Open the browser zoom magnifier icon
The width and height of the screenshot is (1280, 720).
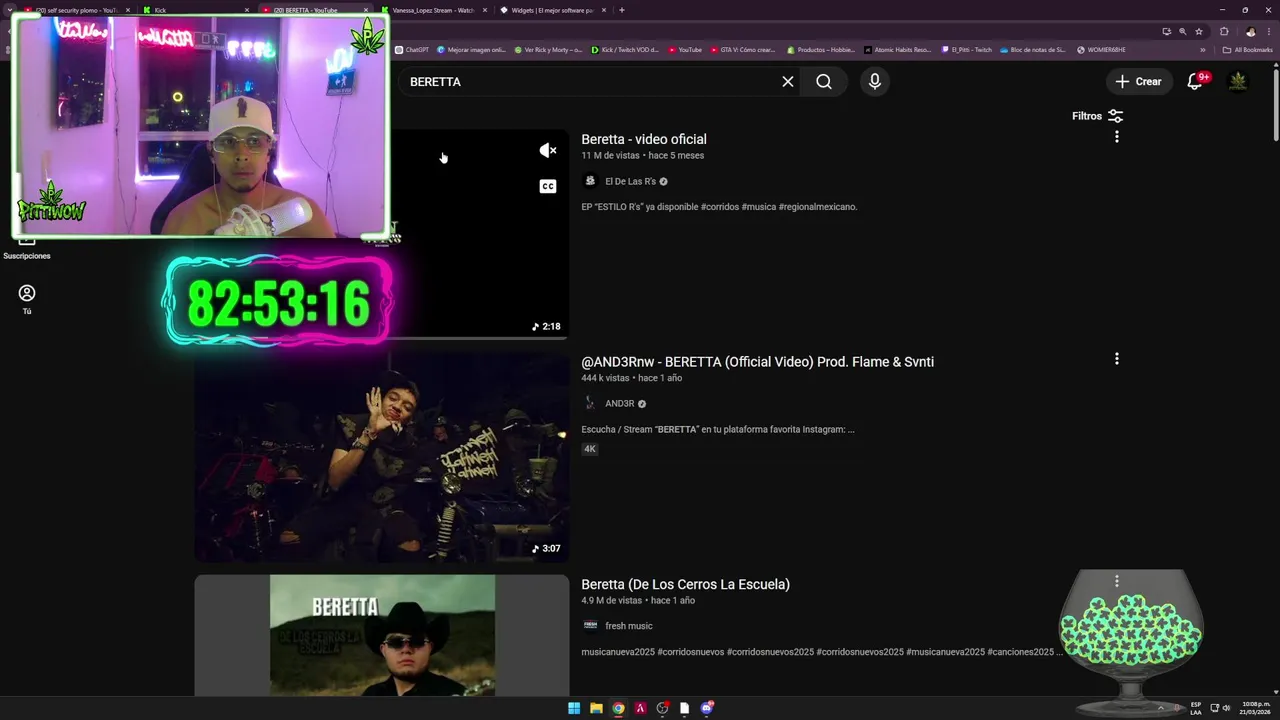pos(1183,31)
